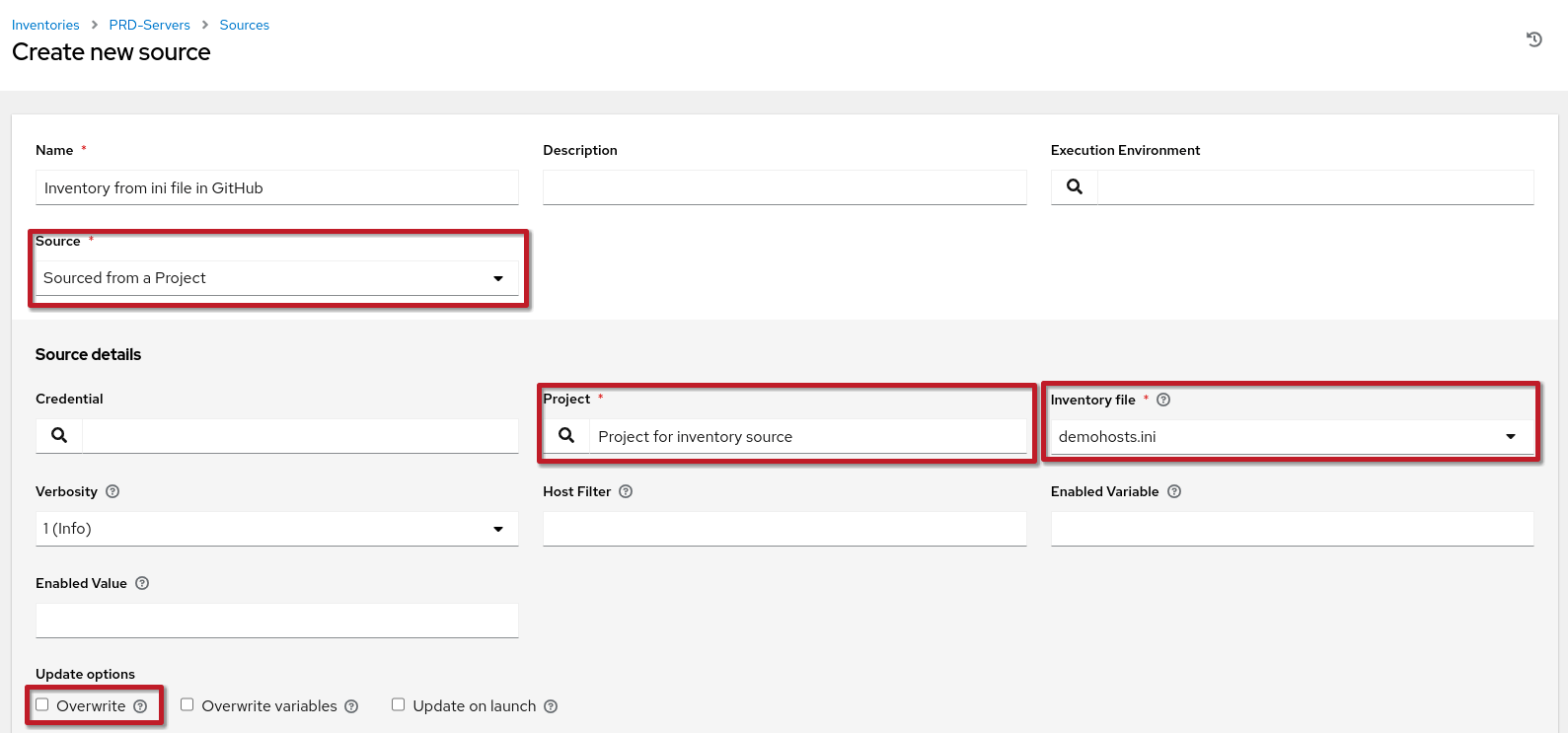The height and width of the screenshot is (733, 1568).
Task: Focus the Name input field
Action: click(x=276, y=187)
